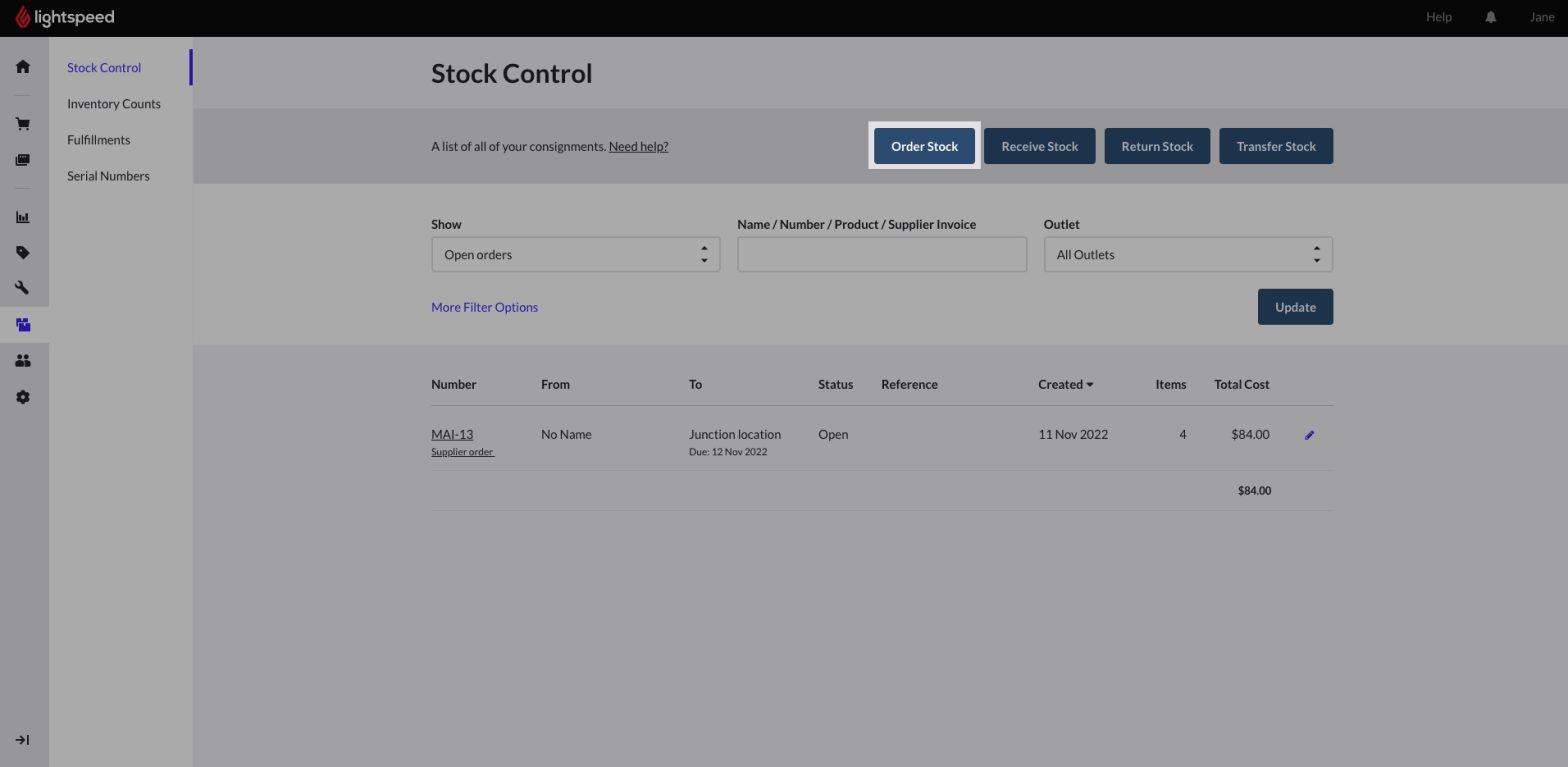Open the Home icon in sidebar
Viewport: 1568px width, 767px height.
coord(23,67)
